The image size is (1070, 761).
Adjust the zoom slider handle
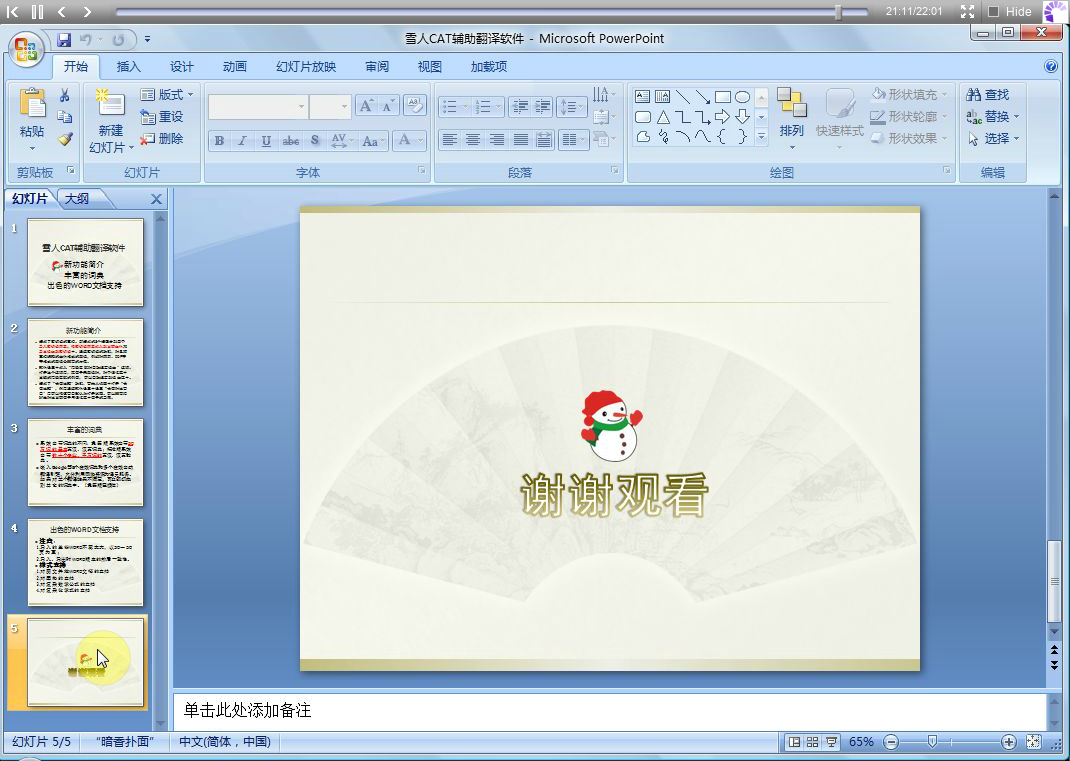(x=932, y=742)
